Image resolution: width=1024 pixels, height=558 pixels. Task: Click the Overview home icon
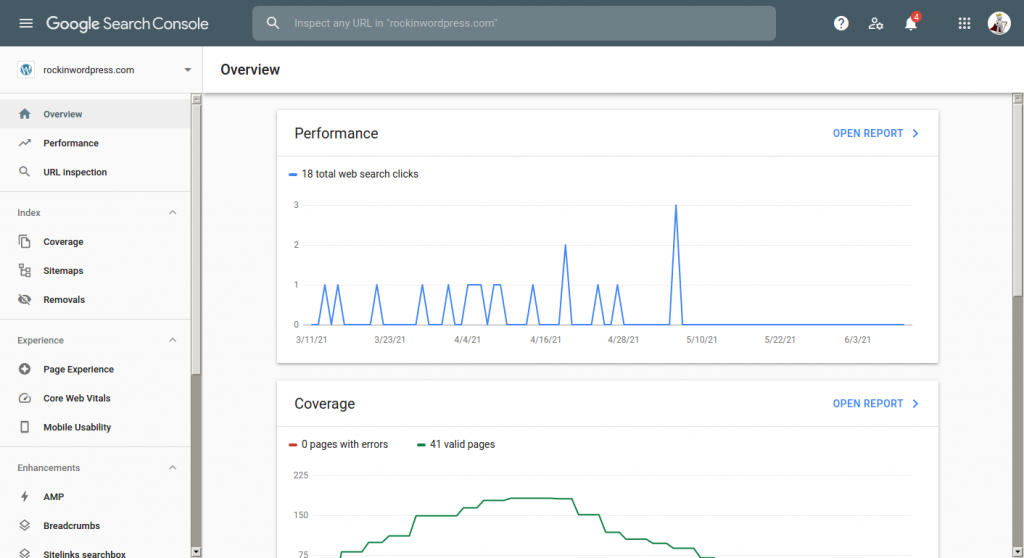(25, 114)
